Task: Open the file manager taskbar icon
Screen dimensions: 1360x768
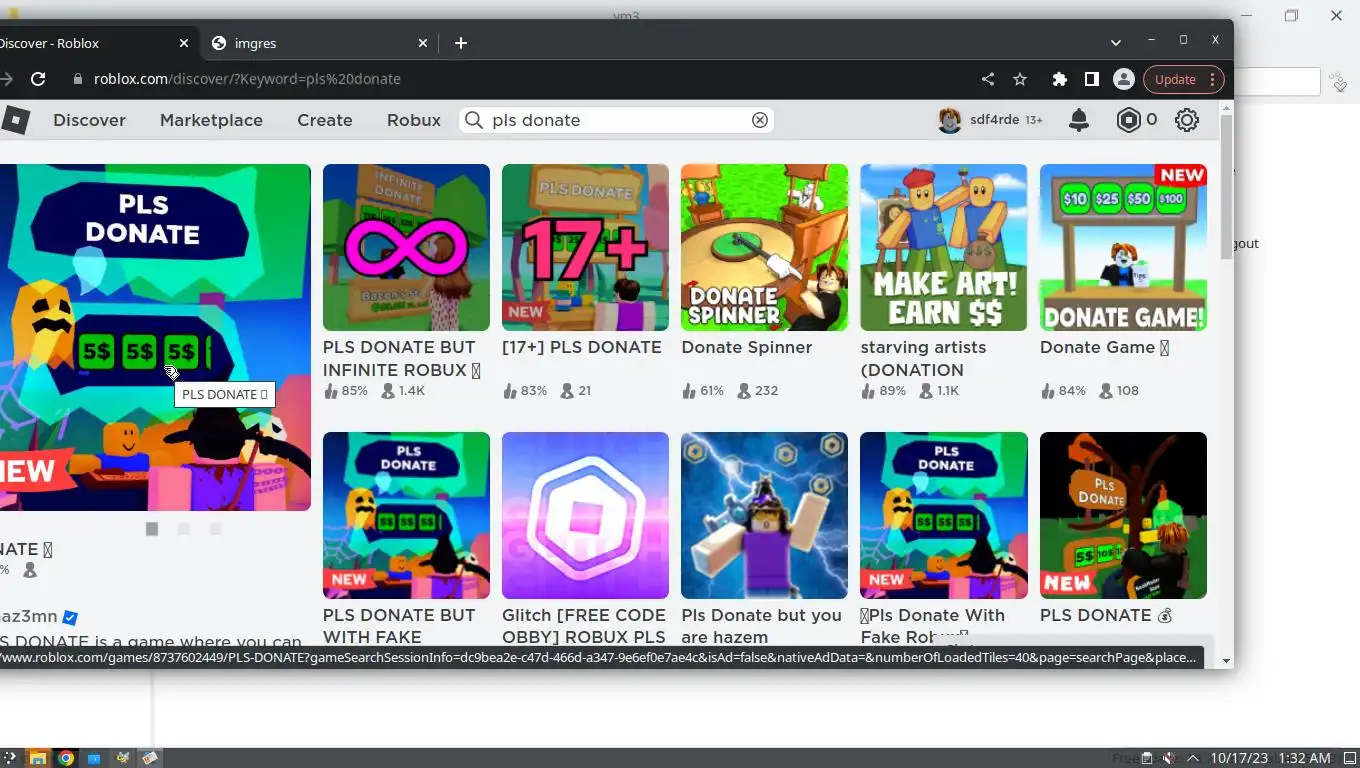Action: pos(37,758)
